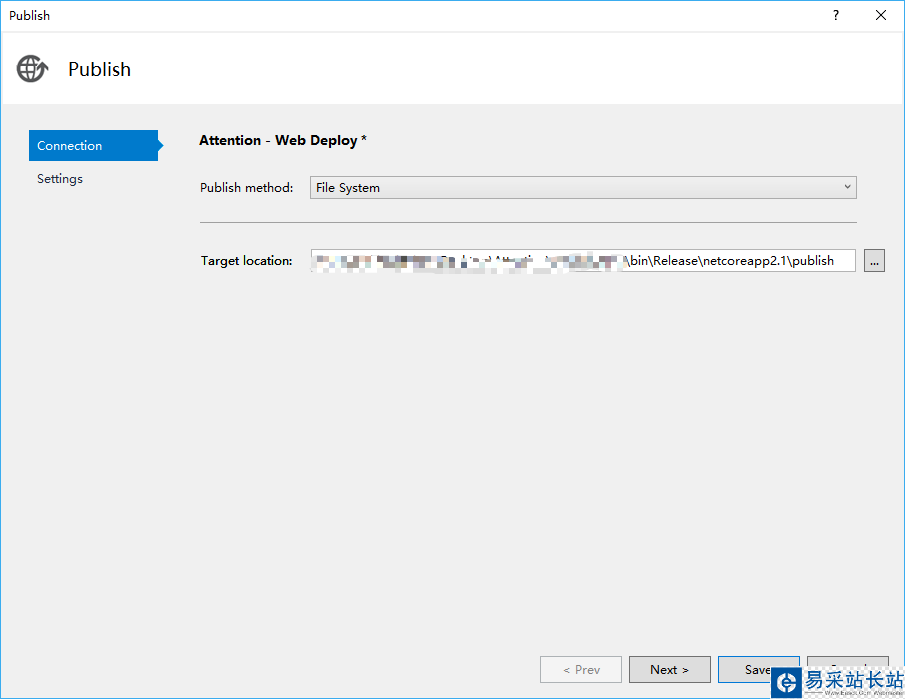
Task: Open the Settings tab
Action: coord(60,179)
